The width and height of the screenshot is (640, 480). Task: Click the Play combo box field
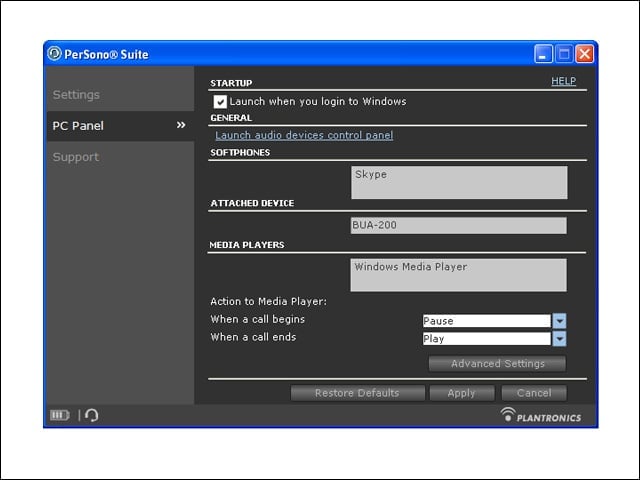[487, 338]
